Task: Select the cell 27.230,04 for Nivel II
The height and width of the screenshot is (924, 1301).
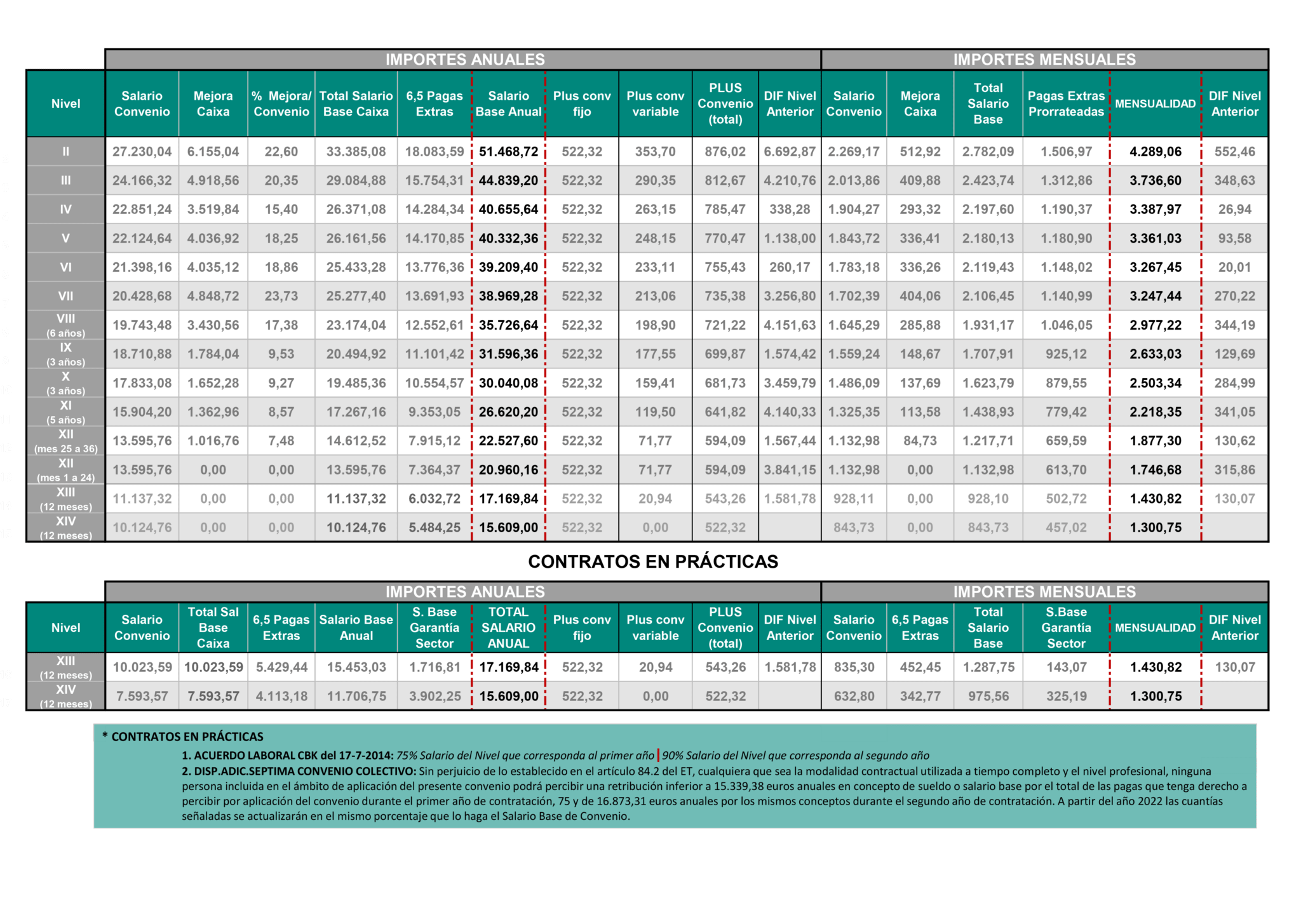Action: [x=142, y=152]
